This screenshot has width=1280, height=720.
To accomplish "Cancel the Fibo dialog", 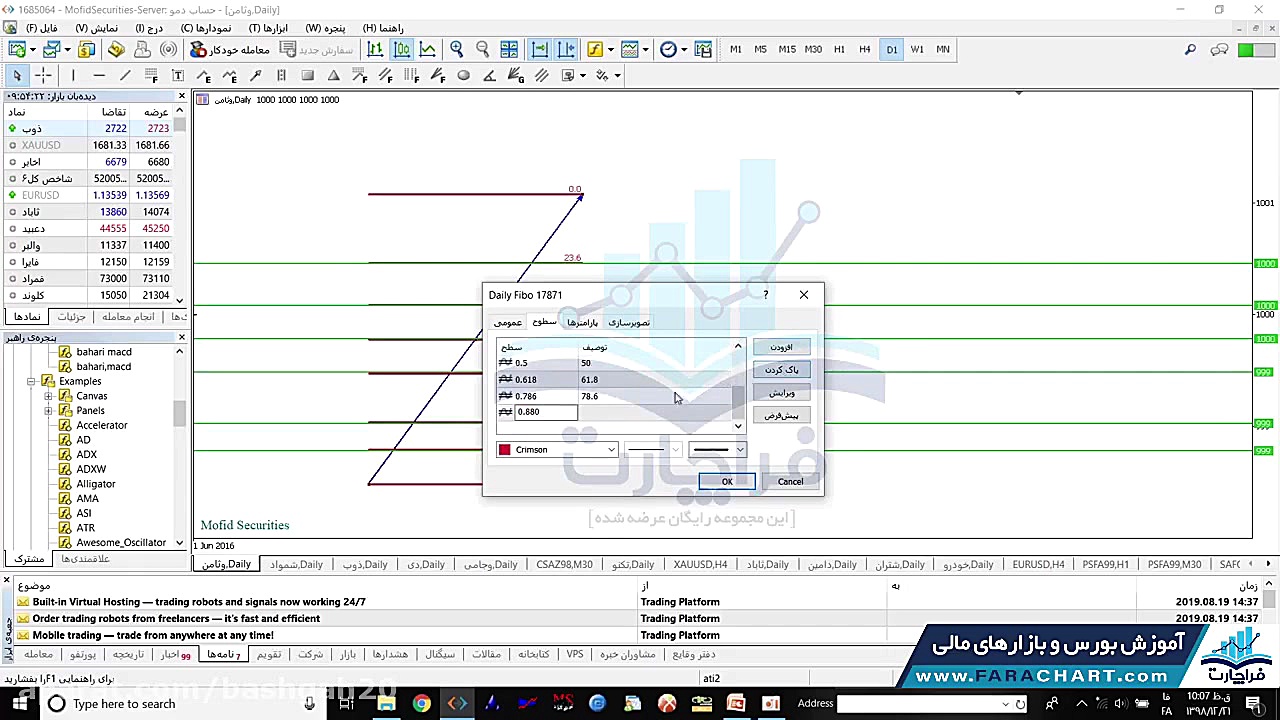I will coord(790,482).
